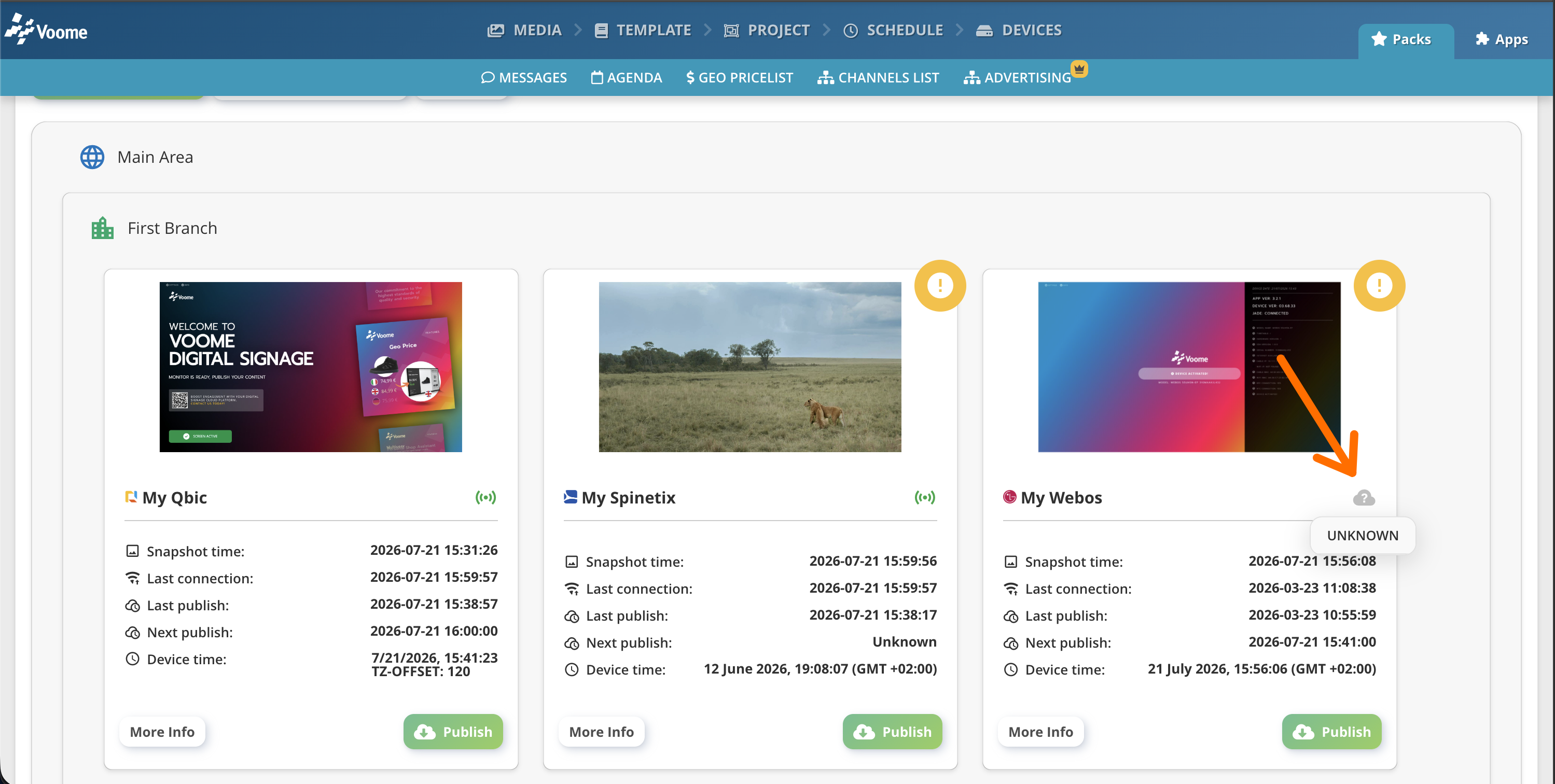Click the Voome logo
The width and height of the screenshot is (1555, 784).
pyautogui.click(x=47, y=30)
